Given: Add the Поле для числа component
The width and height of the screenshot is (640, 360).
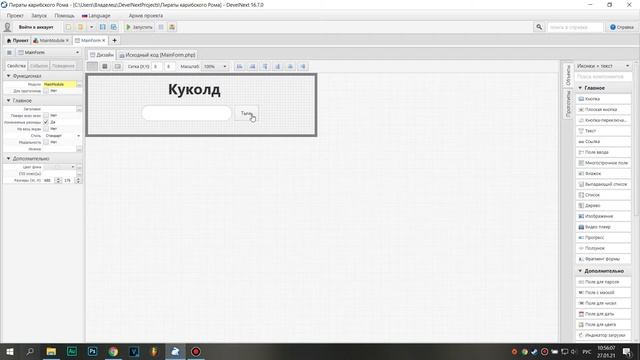Looking at the screenshot, I should [603, 303].
